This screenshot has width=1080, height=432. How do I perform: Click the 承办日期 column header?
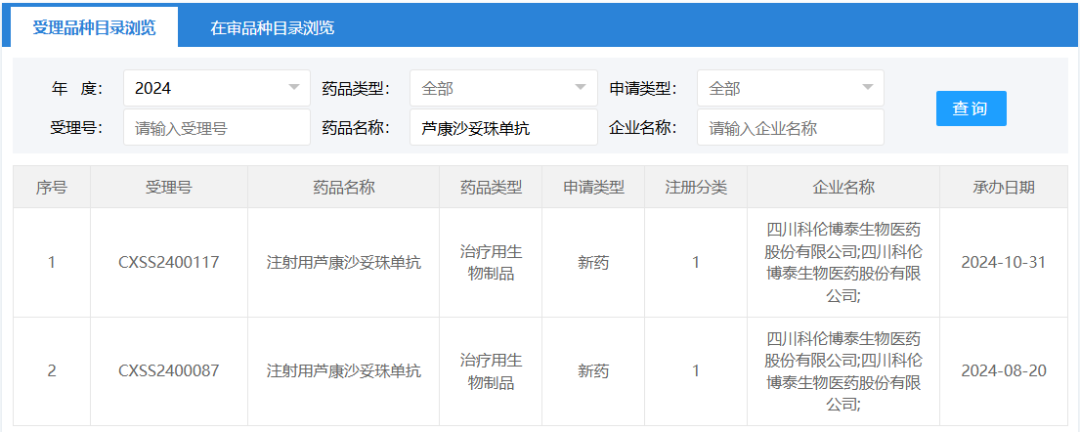pyautogui.click(x=1004, y=187)
